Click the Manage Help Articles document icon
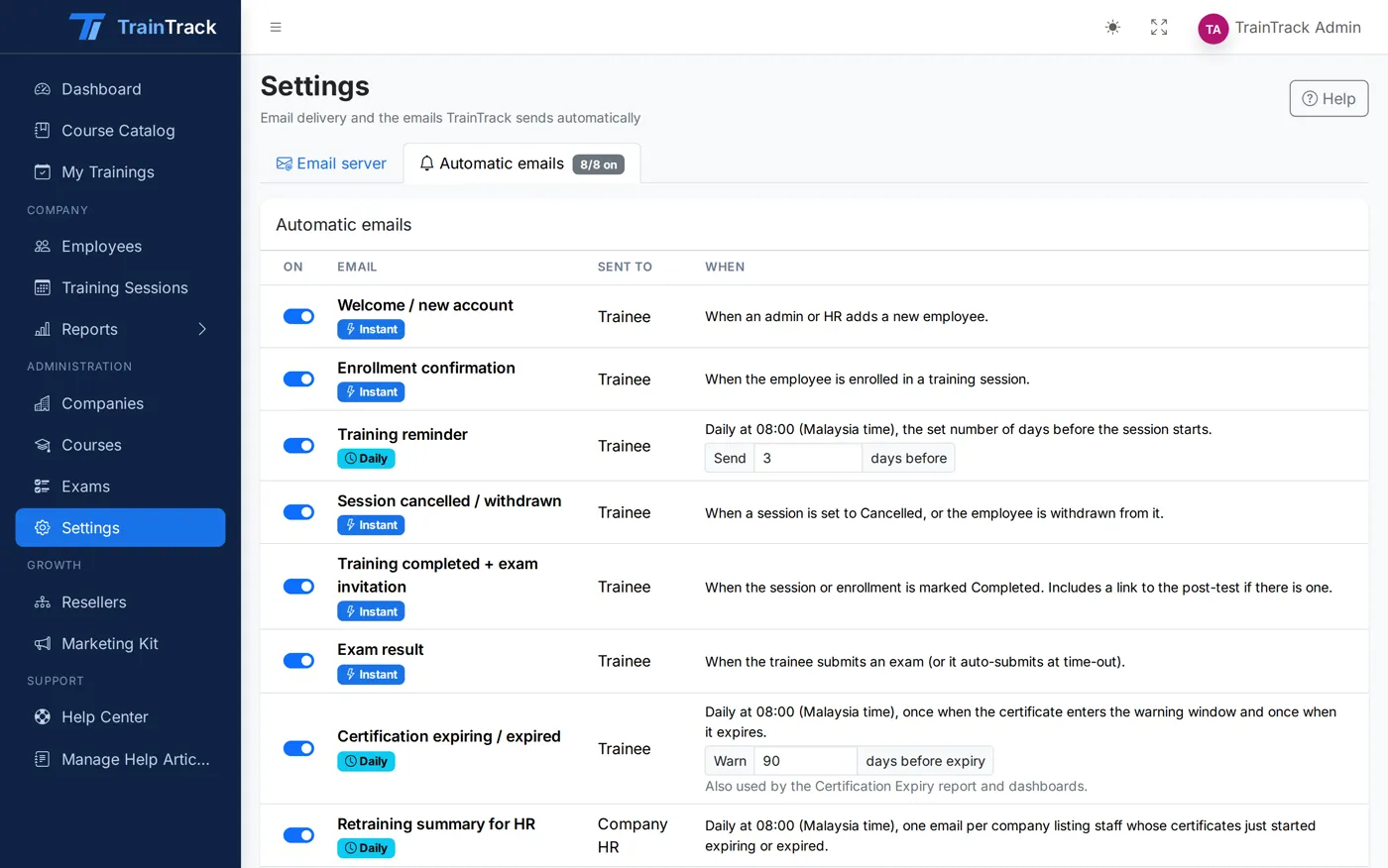Viewport: 1388px width, 868px height. [43, 759]
